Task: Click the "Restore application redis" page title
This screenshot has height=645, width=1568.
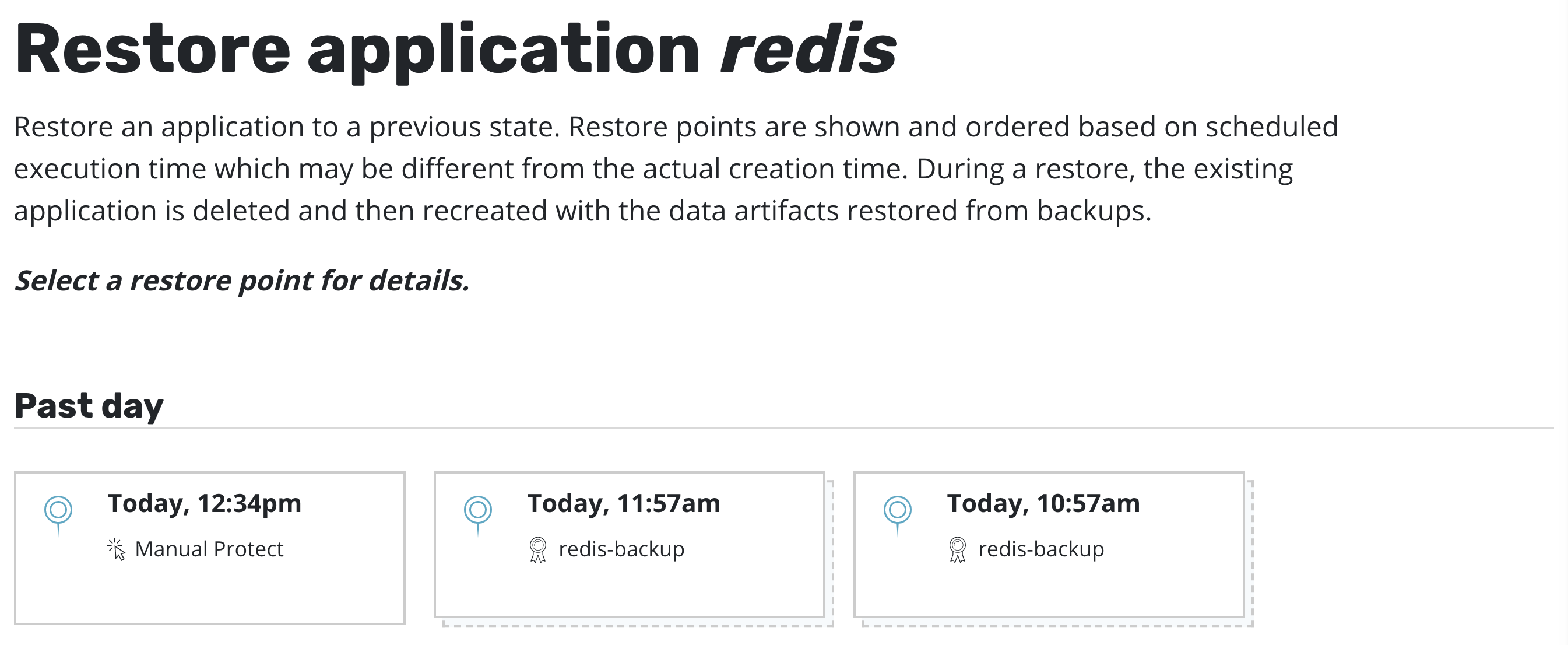Action: 455,50
